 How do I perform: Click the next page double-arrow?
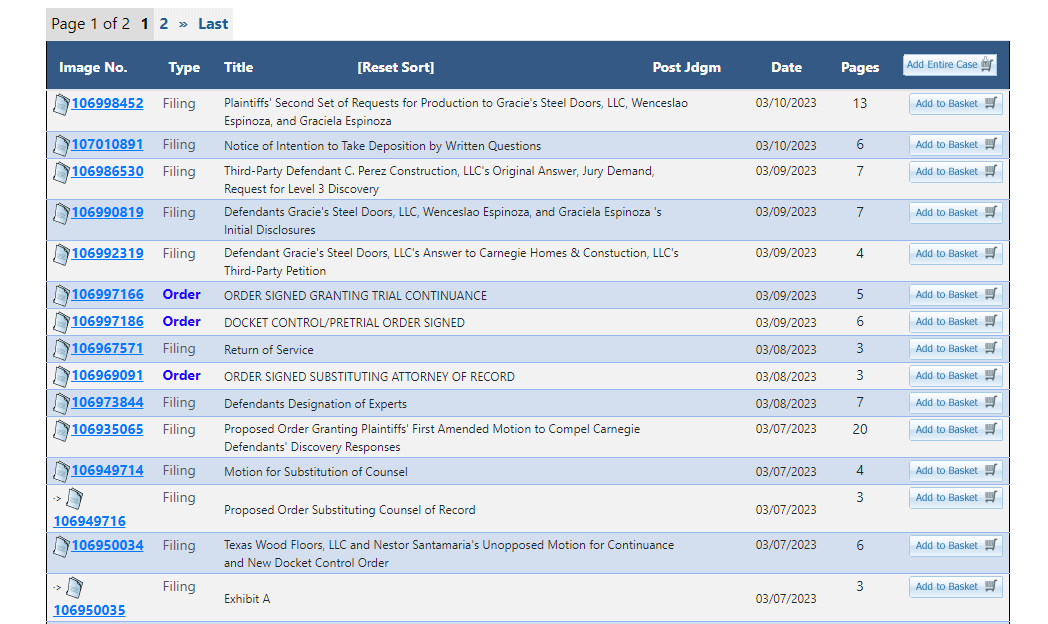(183, 24)
